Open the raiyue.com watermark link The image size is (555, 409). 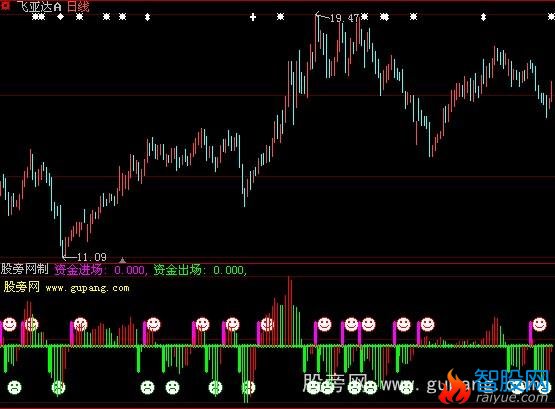point(512,398)
